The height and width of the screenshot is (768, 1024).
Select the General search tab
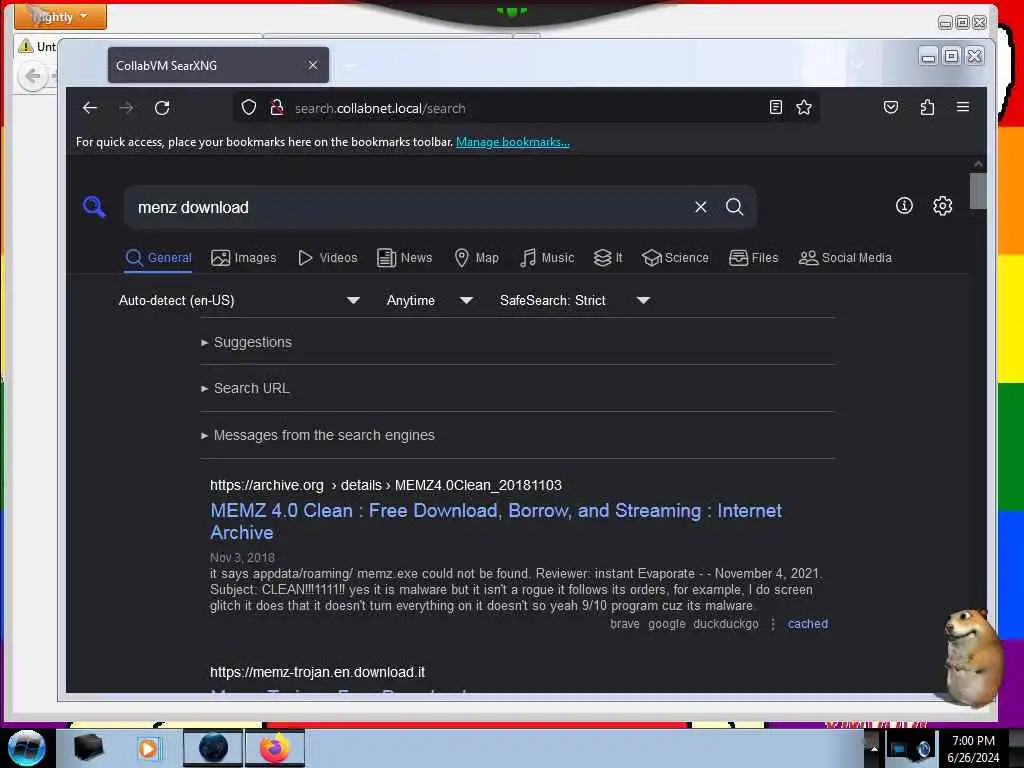tap(159, 258)
